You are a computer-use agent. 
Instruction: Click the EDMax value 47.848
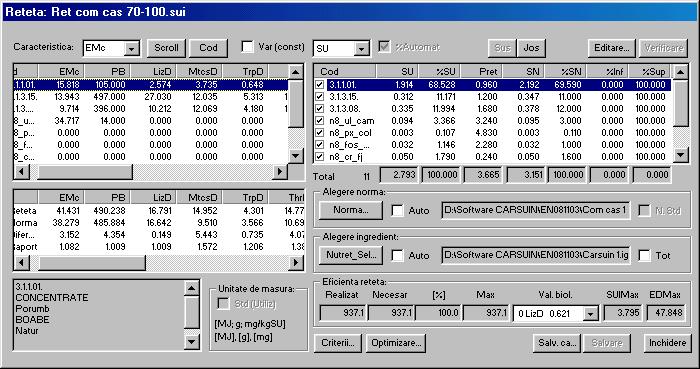[x=666, y=313]
